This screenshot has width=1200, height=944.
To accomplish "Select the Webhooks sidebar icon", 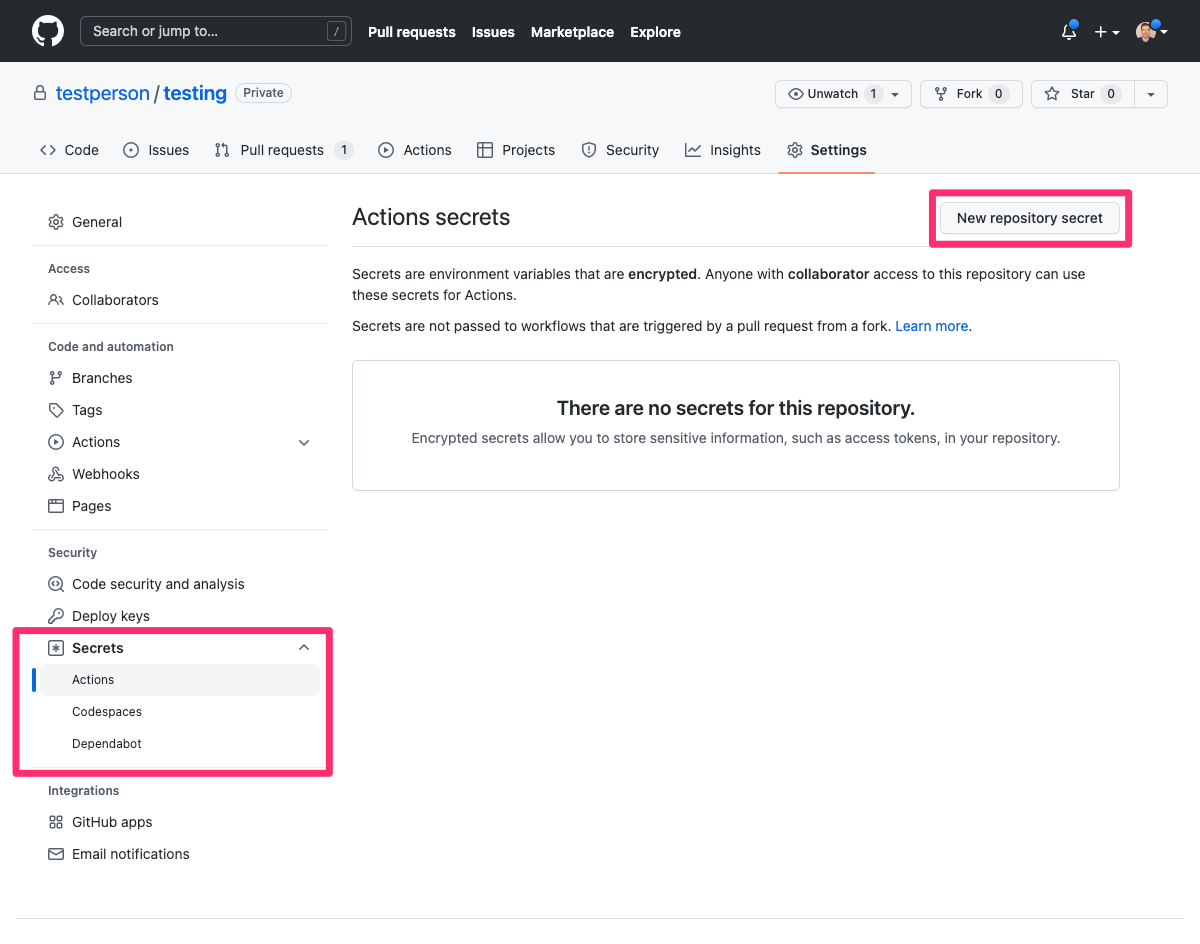I will coord(56,473).
